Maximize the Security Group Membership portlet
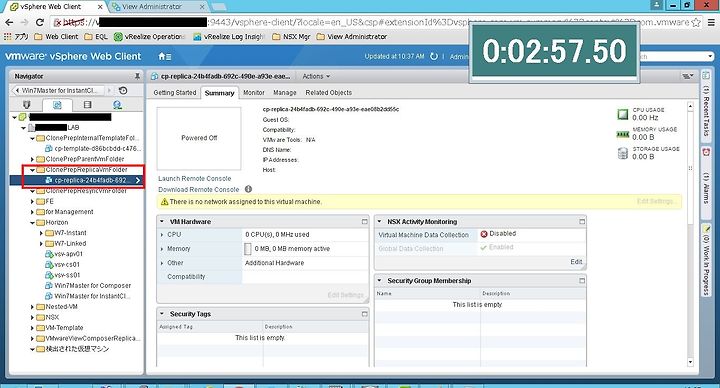This screenshot has height=388, width=720. tap(582, 281)
